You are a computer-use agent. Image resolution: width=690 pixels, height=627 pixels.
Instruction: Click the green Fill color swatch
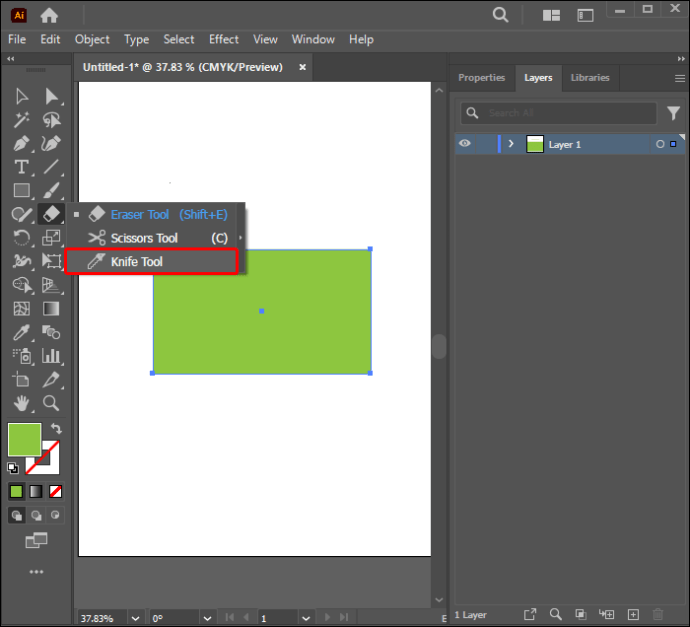25,439
